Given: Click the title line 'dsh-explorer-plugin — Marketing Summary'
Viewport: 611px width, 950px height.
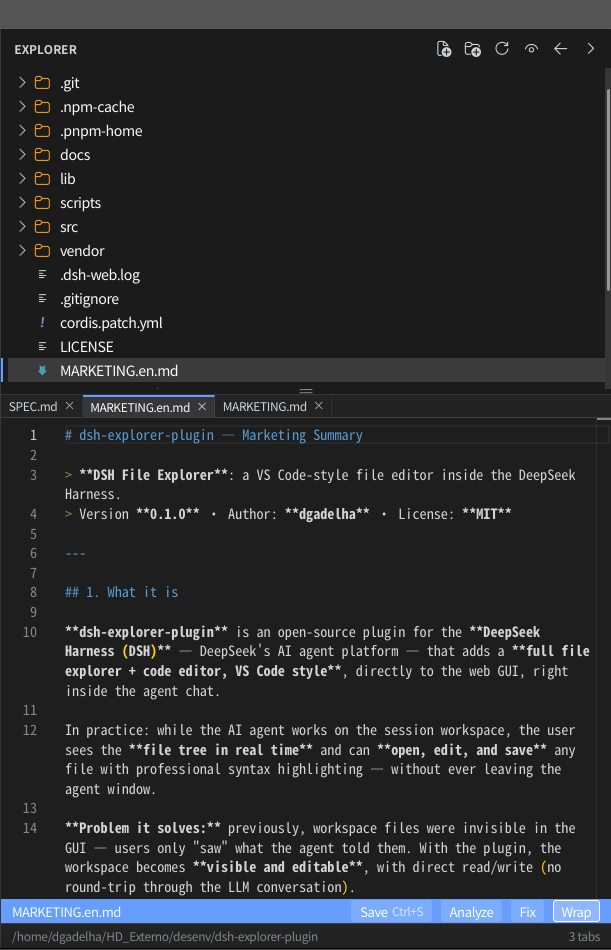Looking at the screenshot, I should 221,435.
